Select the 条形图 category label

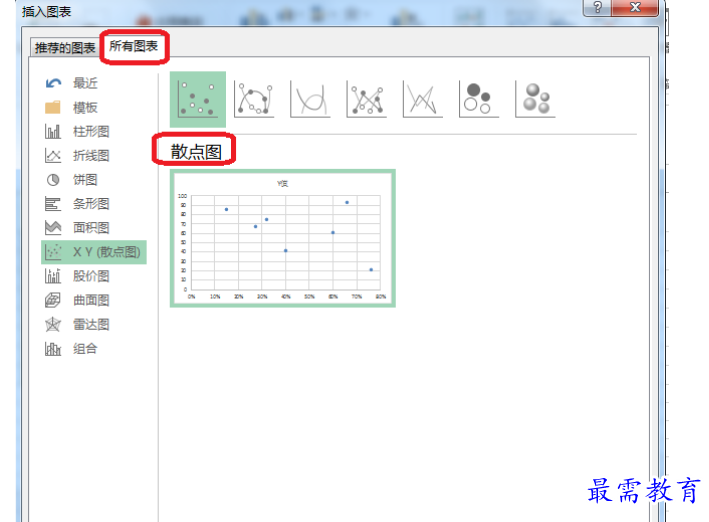click(x=91, y=204)
